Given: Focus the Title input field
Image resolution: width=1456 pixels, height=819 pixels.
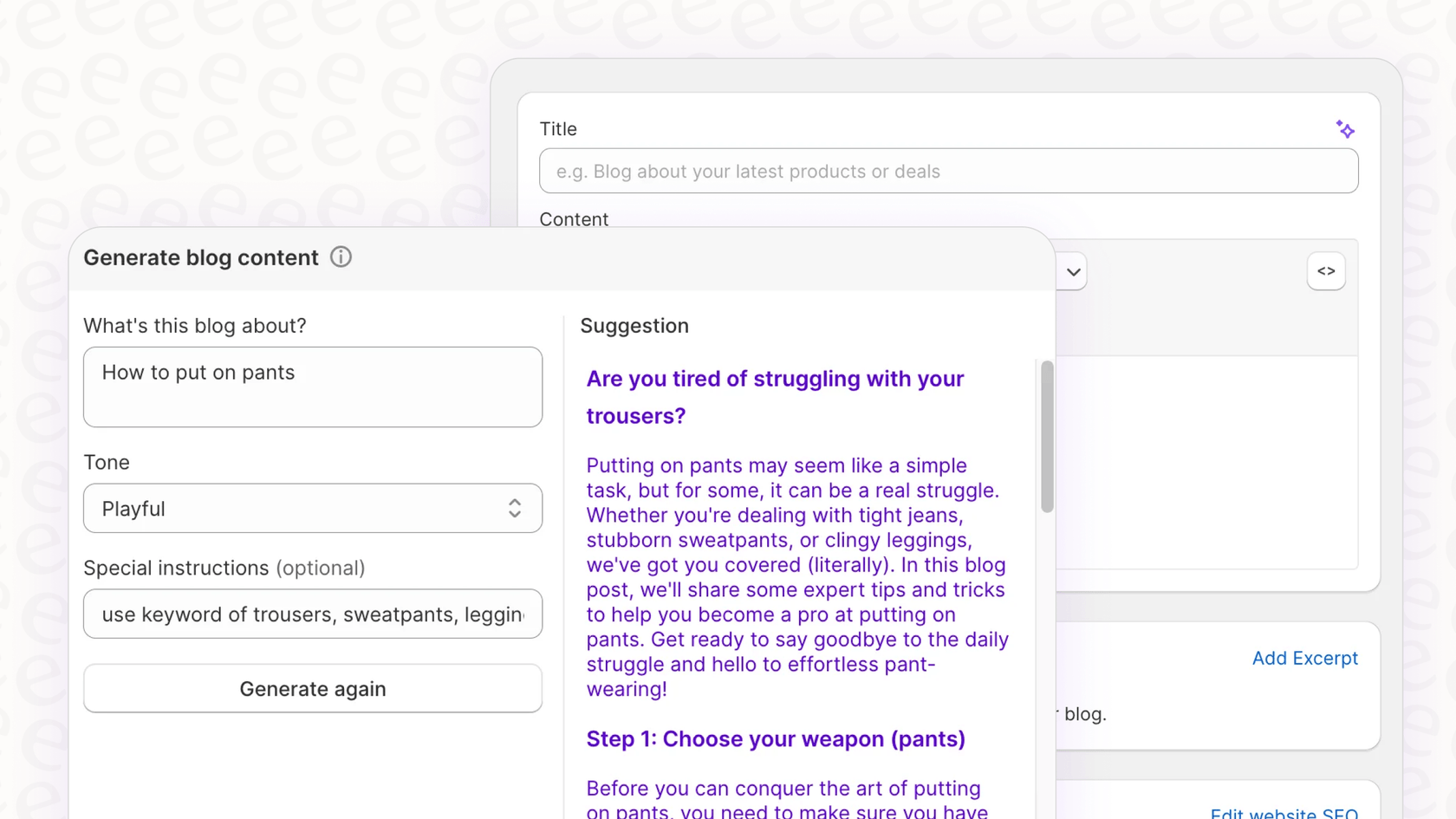Looking at the screenshot, I should tap(948, 171).
